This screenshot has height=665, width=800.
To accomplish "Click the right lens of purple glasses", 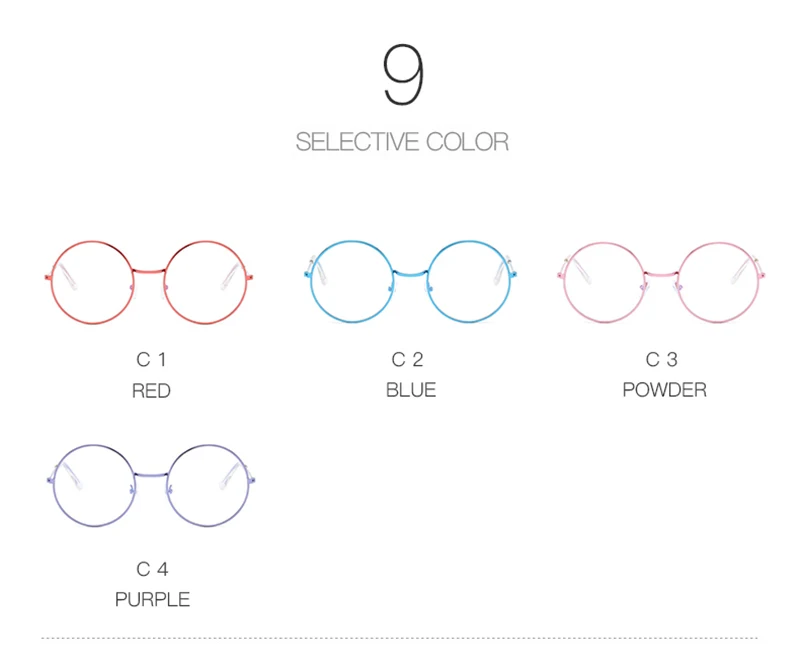I will pos(208,485).
